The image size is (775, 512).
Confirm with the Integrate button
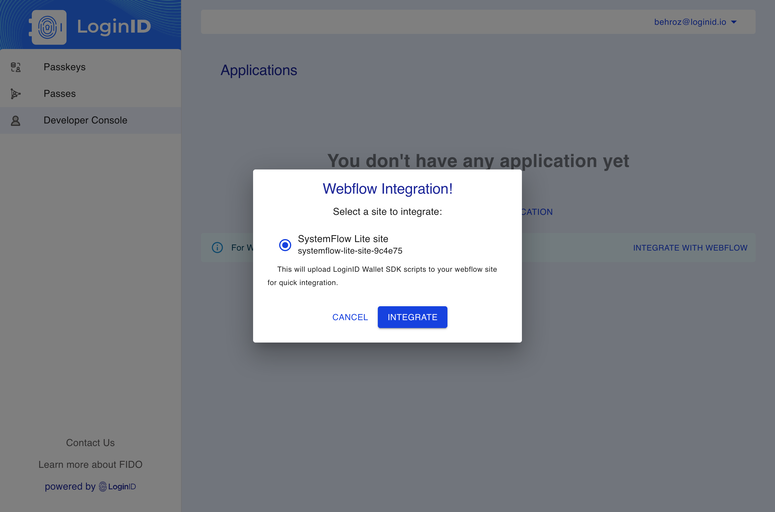(412, 317)
